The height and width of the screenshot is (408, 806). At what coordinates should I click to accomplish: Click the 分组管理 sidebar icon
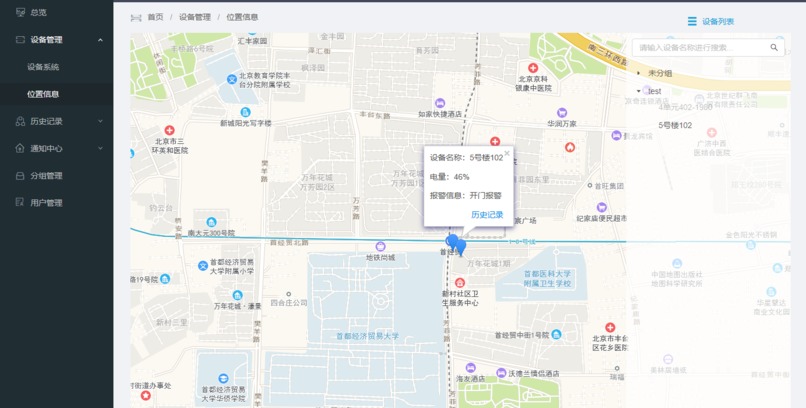point(20,176)
